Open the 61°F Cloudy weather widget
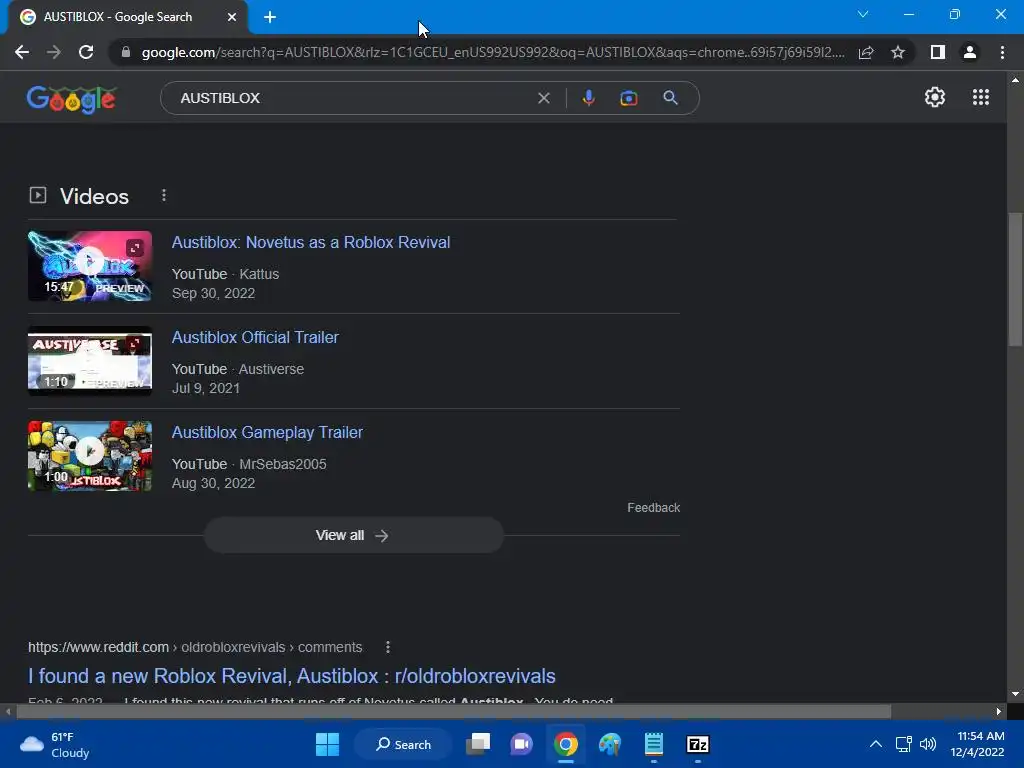The width and height of the screenshot is (1024, 768). pos(55,744)
